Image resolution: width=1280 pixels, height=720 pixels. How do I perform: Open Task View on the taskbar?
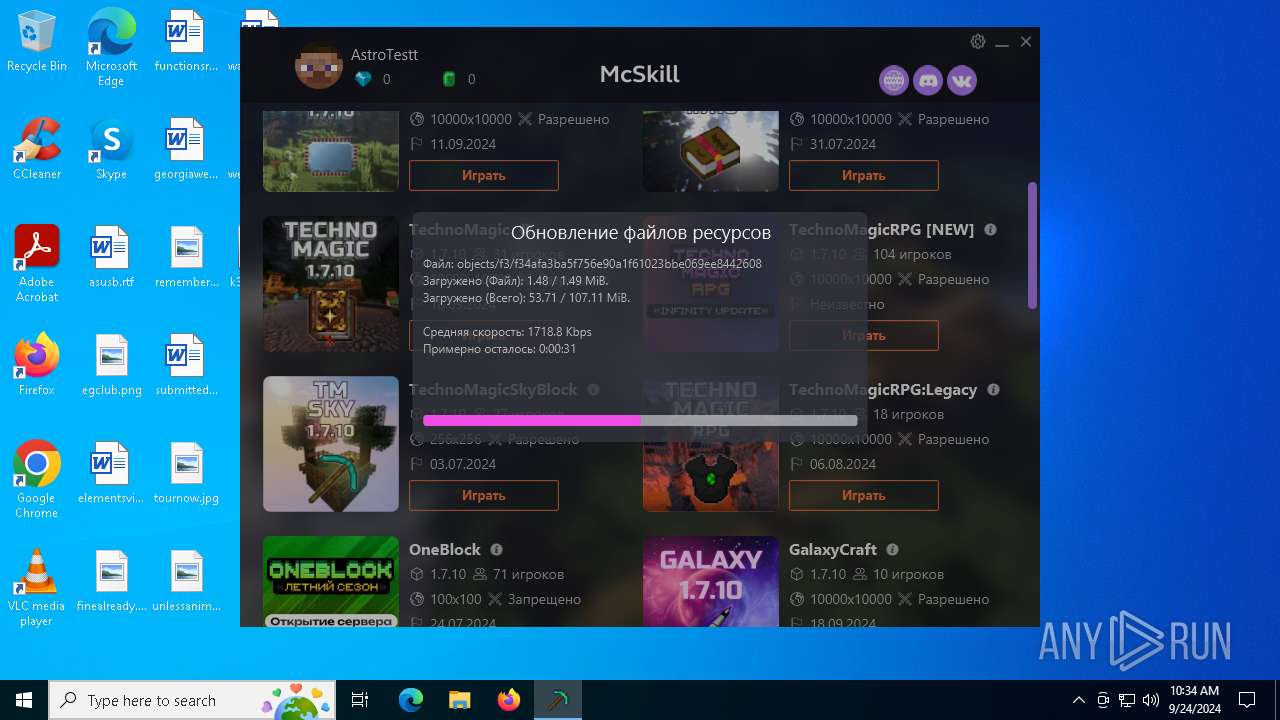361,700
